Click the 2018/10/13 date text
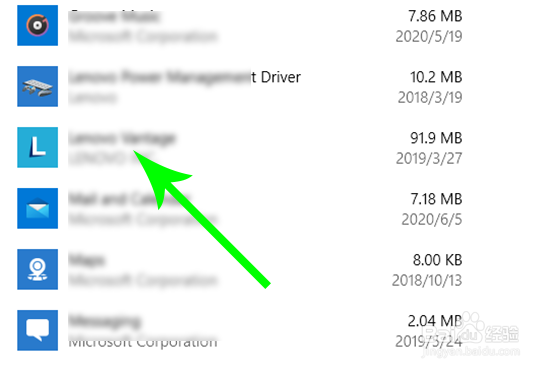550x370 pixels. (x=427, y=281)
